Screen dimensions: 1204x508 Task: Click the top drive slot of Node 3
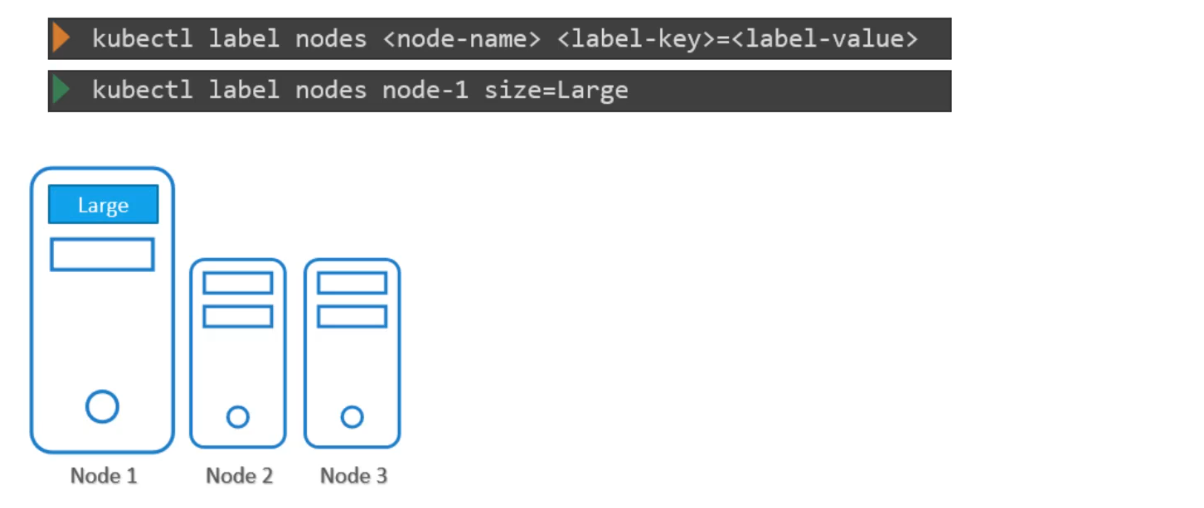coord(352,283)
